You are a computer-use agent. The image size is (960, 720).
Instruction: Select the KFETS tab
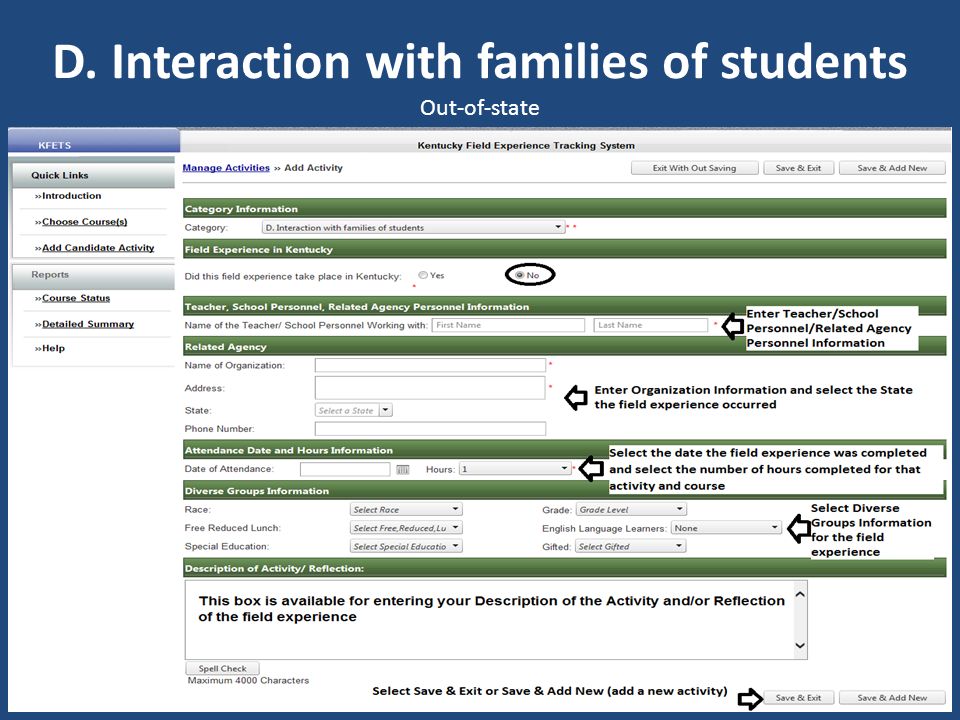(94, 141)
